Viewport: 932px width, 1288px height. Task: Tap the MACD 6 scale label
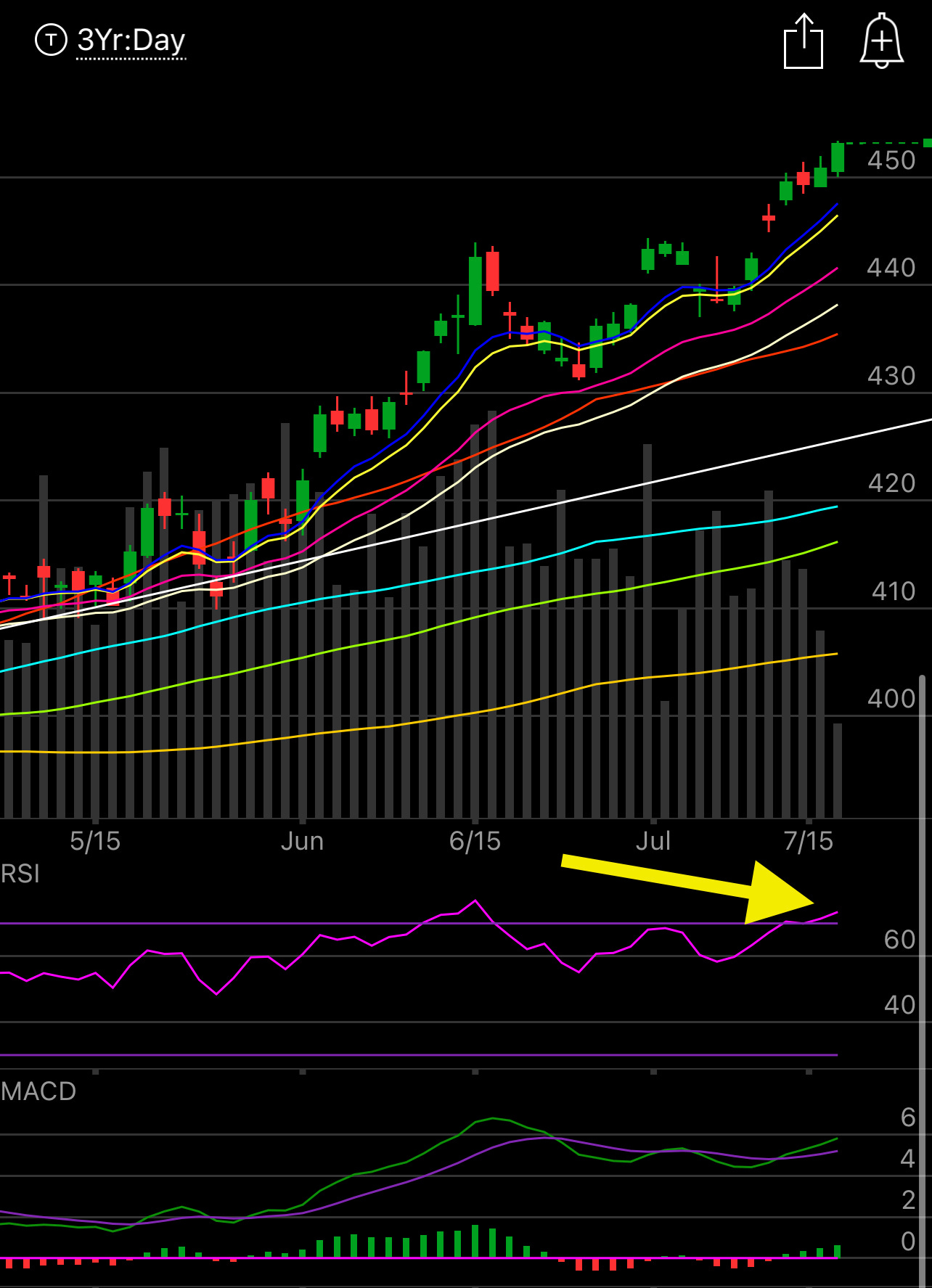click(x=908, y=1117)
